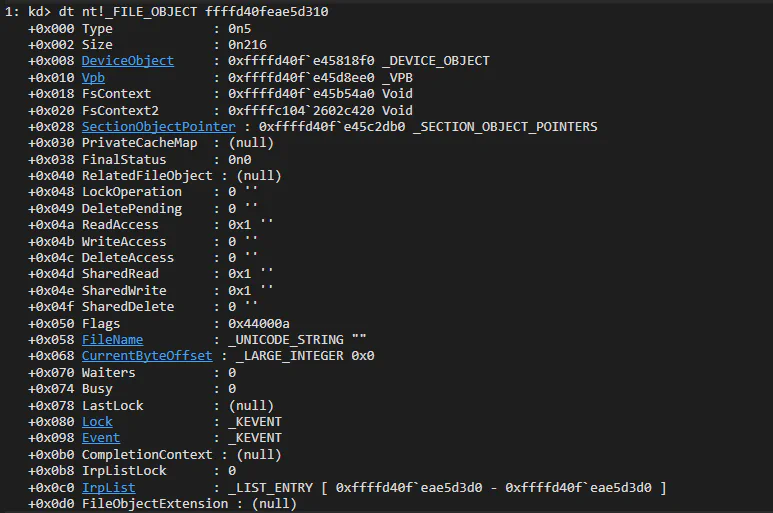Click the dt nt!_FILE_OBJECT command text
773x513 pixels.
pos(191,12)
